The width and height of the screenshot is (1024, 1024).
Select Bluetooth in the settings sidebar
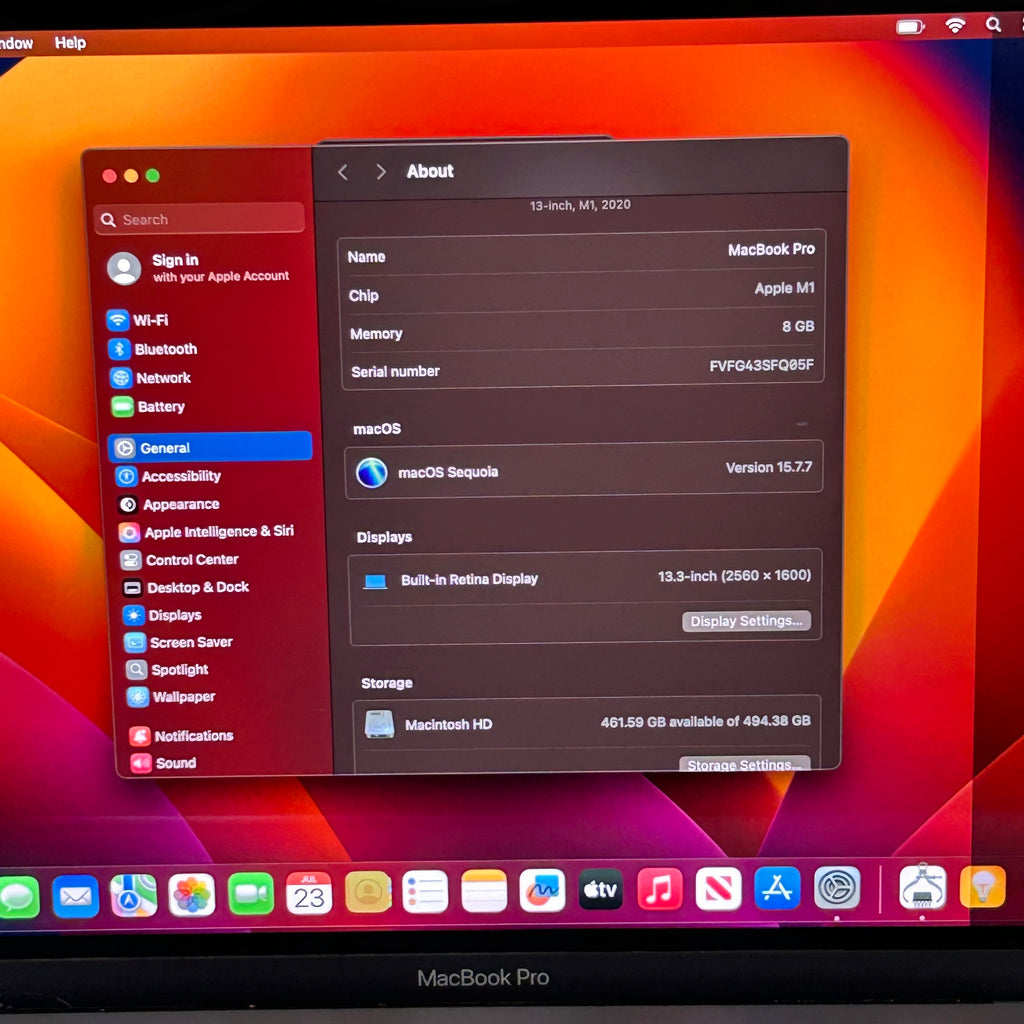[x=153, y=349]
